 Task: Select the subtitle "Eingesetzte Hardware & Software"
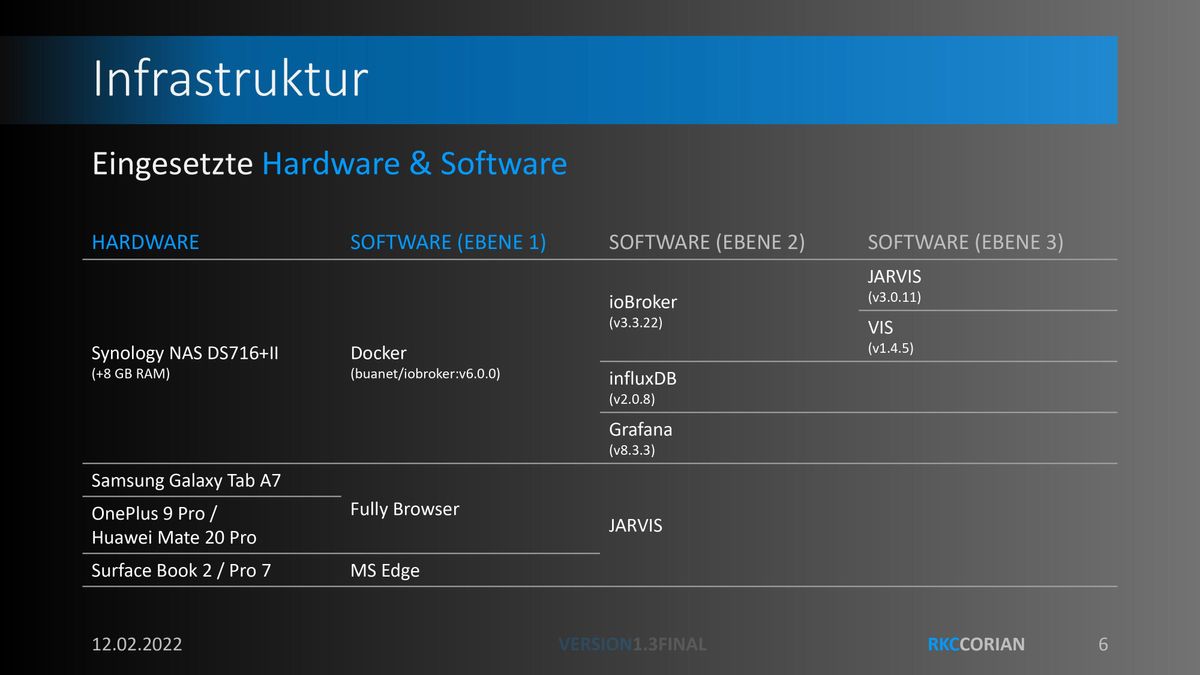pos(329,163)
